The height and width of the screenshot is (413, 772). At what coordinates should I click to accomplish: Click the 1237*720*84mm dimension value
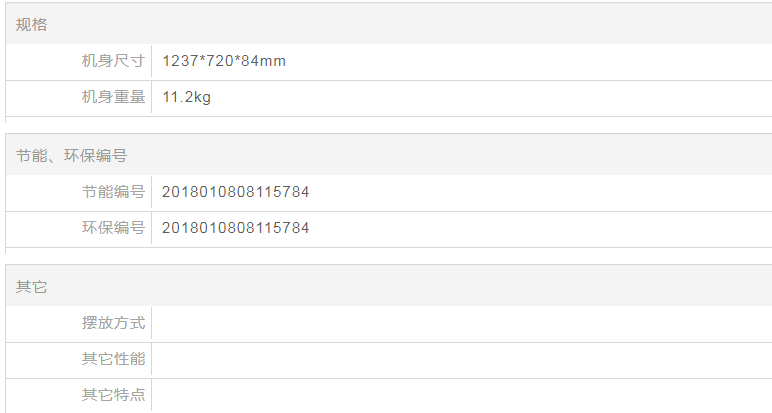[224, 61]
